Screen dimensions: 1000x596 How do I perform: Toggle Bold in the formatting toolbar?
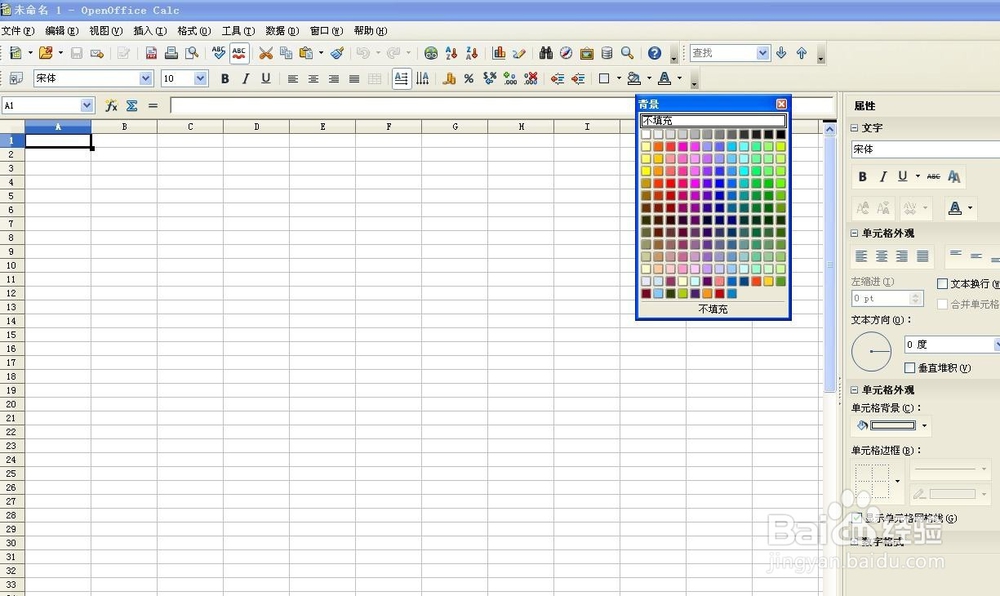pos(224,78)
